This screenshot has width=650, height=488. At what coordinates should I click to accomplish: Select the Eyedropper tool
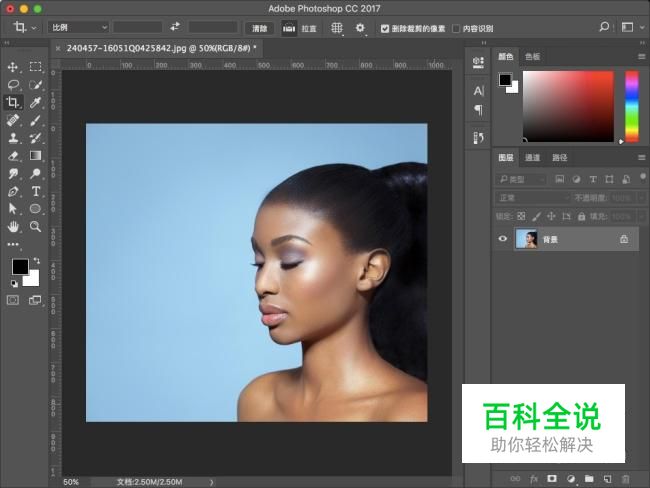(35, 102)
